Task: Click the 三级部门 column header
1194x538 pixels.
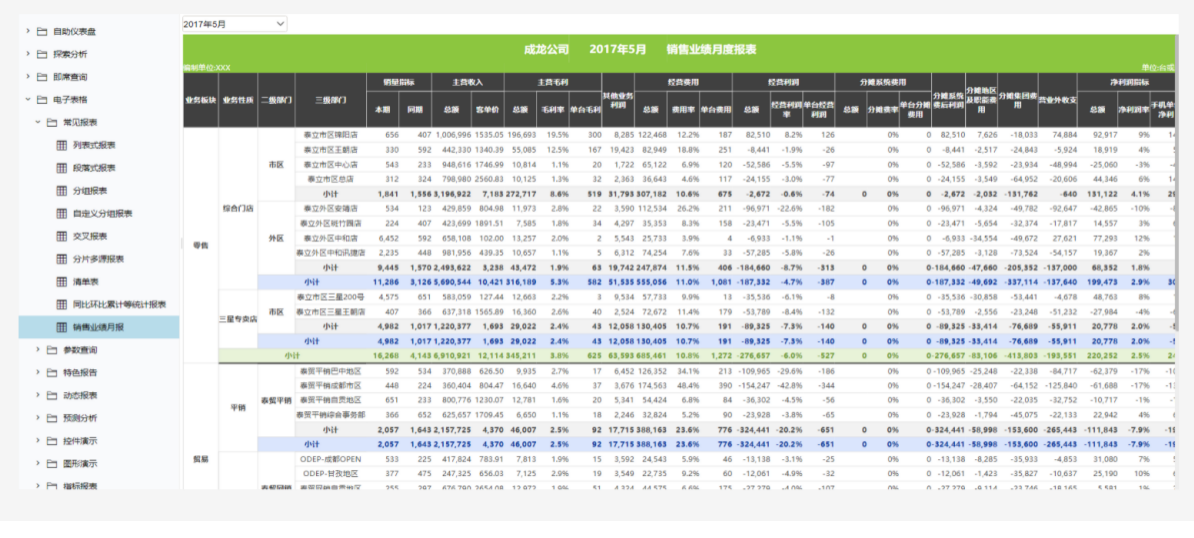Action: coord(330,100)
